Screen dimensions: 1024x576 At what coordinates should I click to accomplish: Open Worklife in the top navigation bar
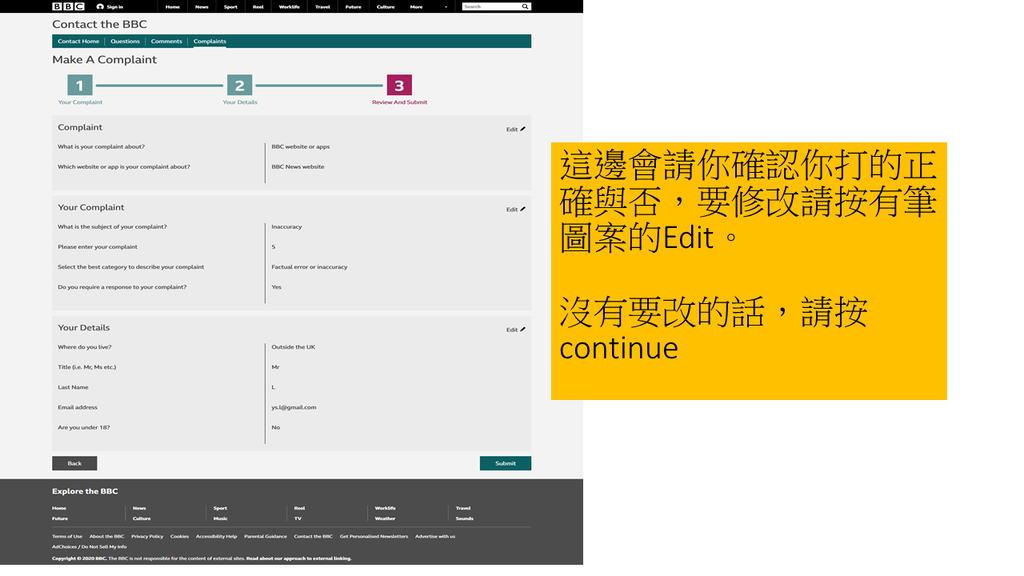tap(289, 7)
